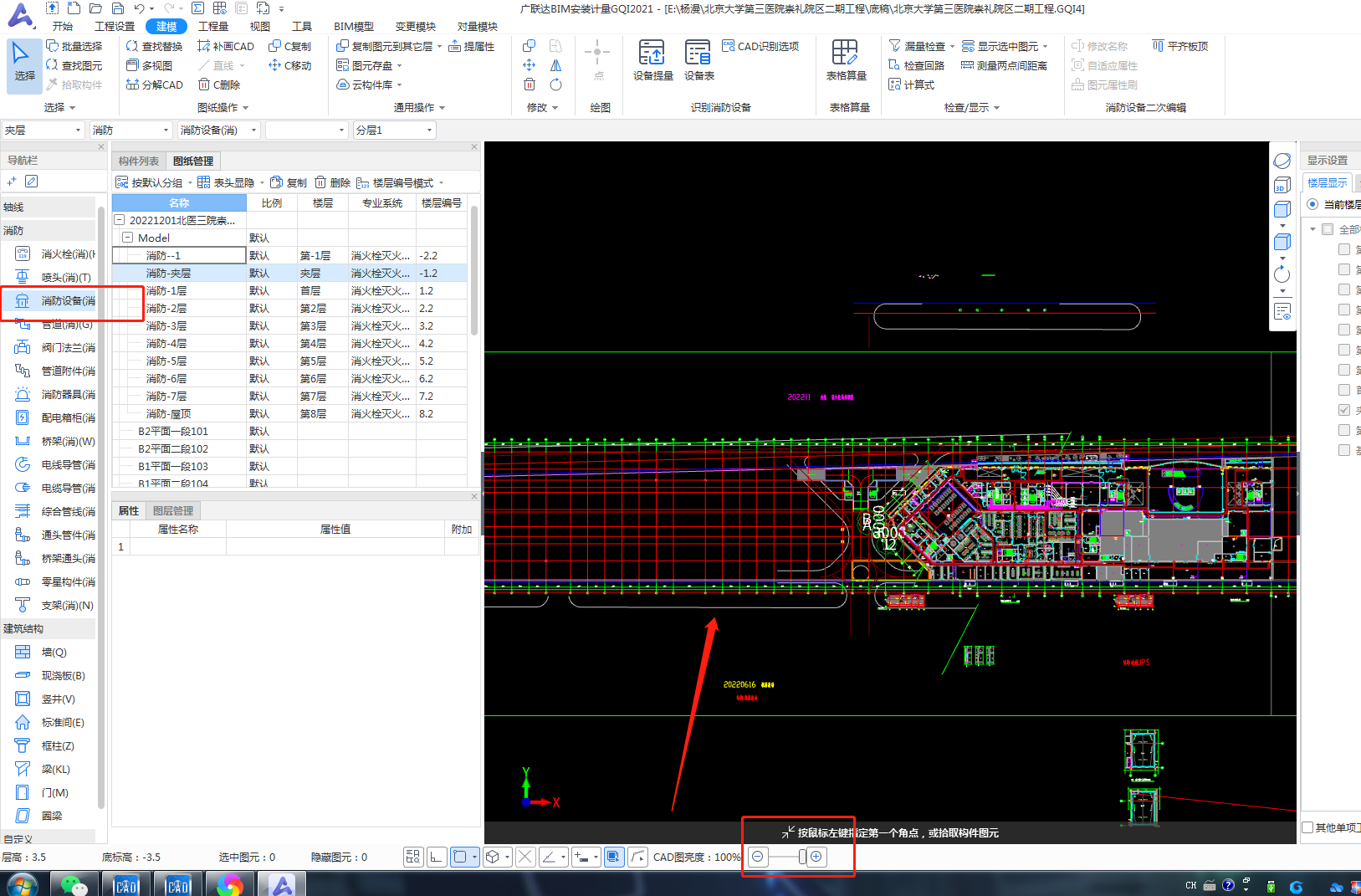Open the BIM模型 ribbon tab

[354, 26]
